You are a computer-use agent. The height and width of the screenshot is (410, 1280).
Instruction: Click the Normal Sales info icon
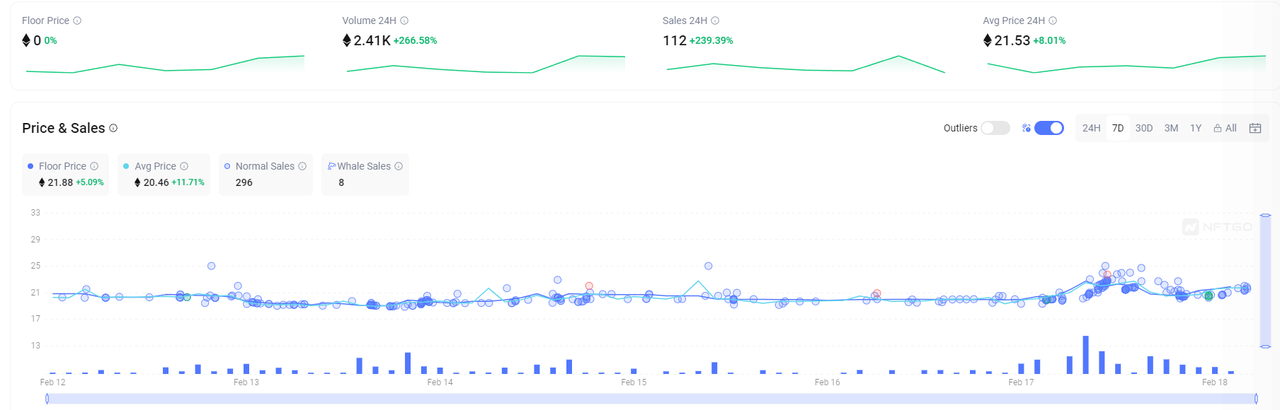point(302,166)
